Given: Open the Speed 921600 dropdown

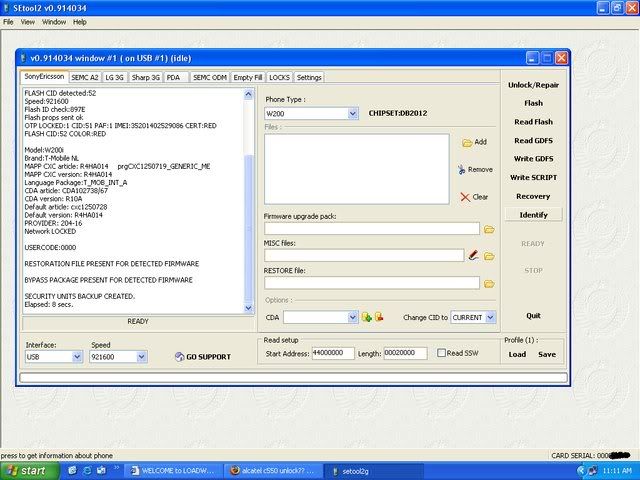Looking at the screenshot, I should 141,357.
